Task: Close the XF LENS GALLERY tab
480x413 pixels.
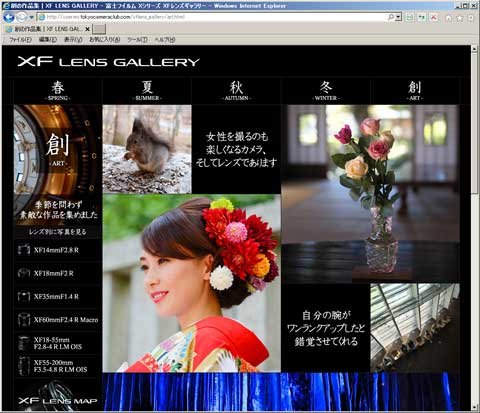Action: pos(87,29)
